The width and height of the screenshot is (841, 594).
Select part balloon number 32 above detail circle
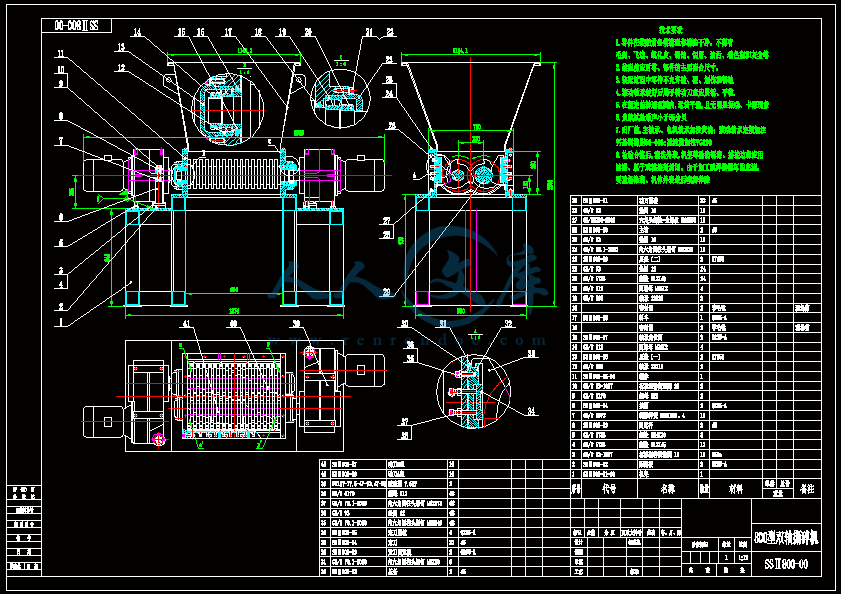[508, 324]
